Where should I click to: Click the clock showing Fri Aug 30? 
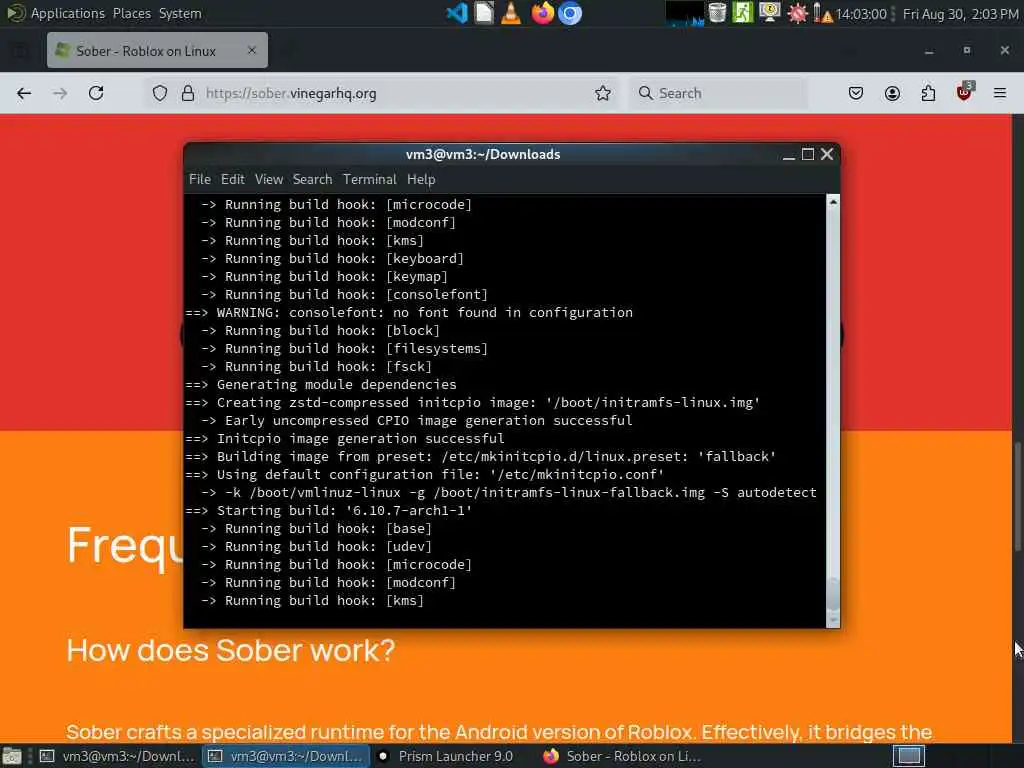point(960,13)
